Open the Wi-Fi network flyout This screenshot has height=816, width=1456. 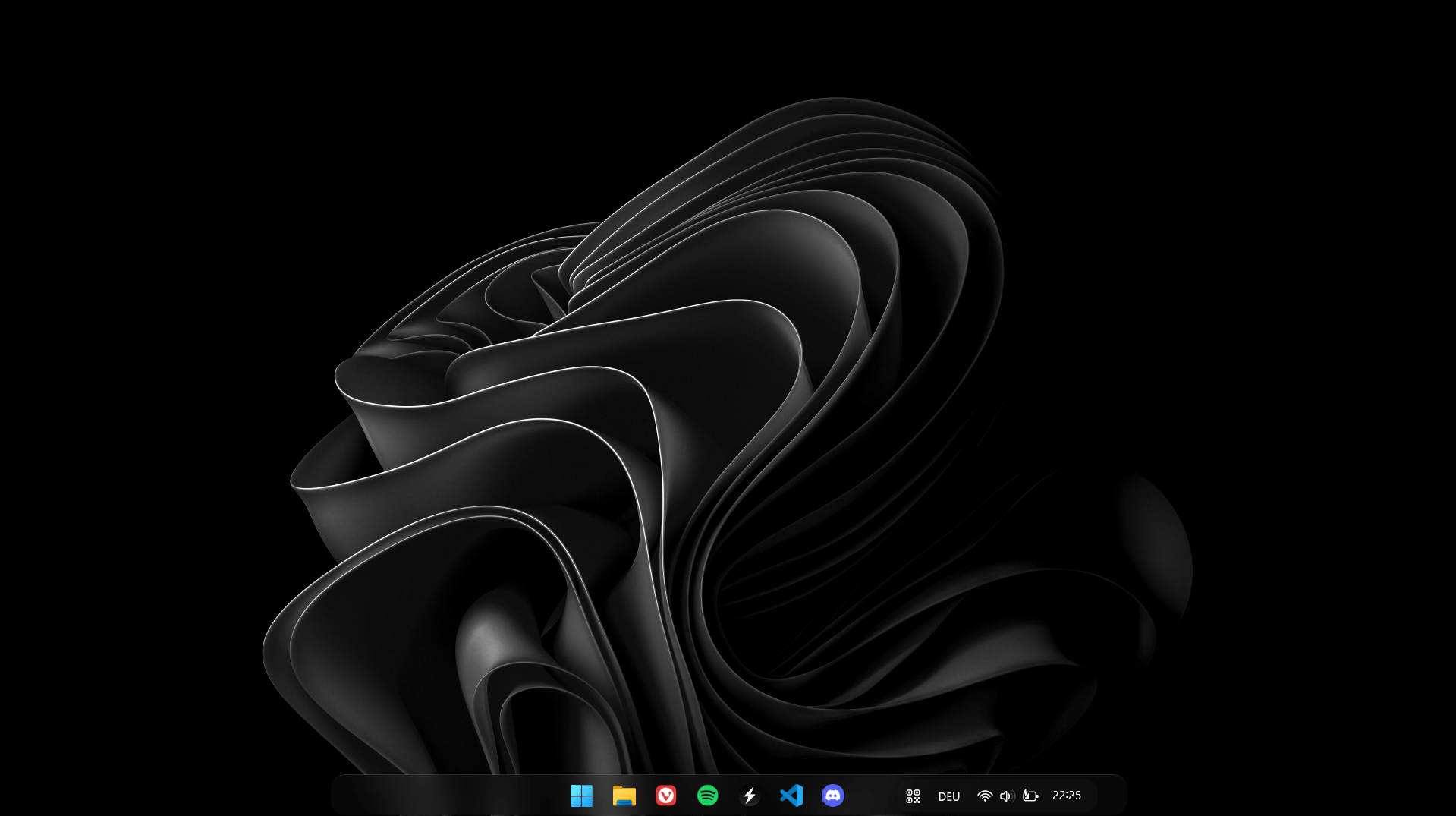(x=985, y=796)
